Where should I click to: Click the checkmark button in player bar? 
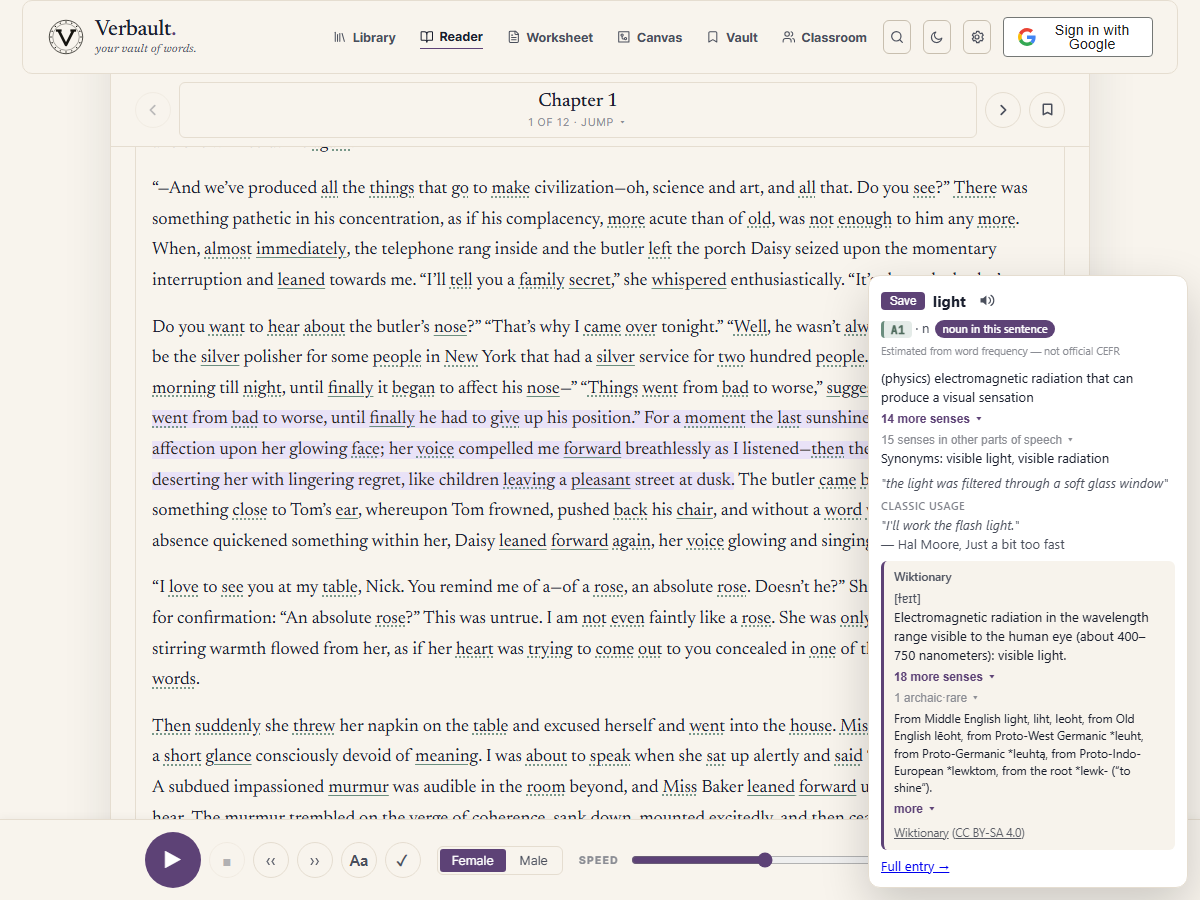click(x=403, y=860)
